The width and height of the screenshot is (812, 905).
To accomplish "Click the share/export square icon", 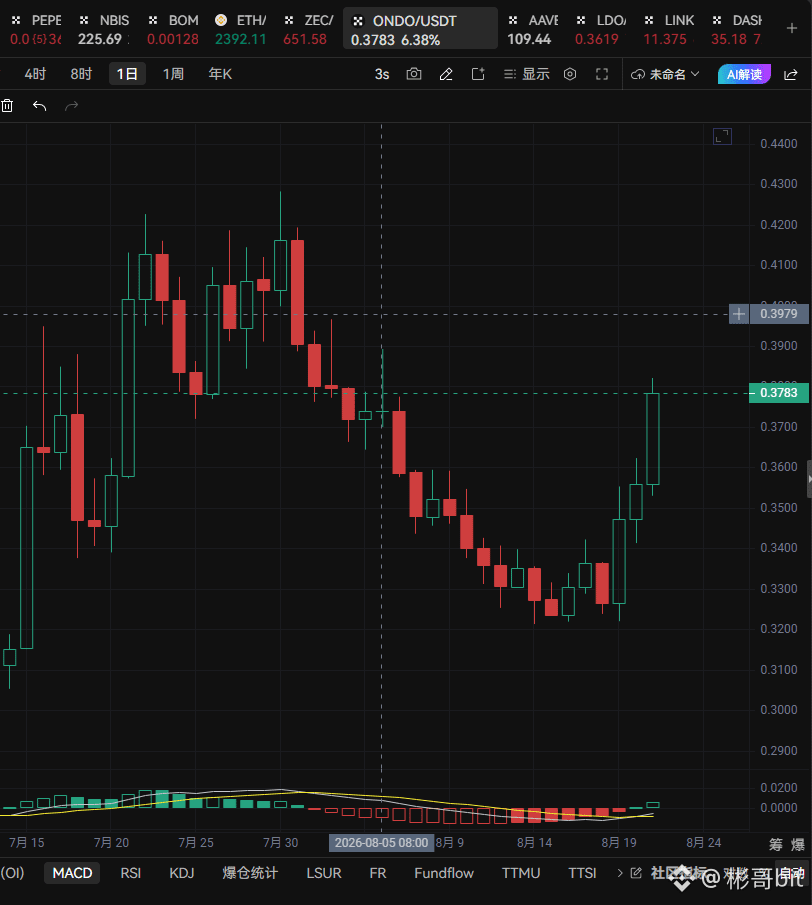I will click(x=478, y=74).
